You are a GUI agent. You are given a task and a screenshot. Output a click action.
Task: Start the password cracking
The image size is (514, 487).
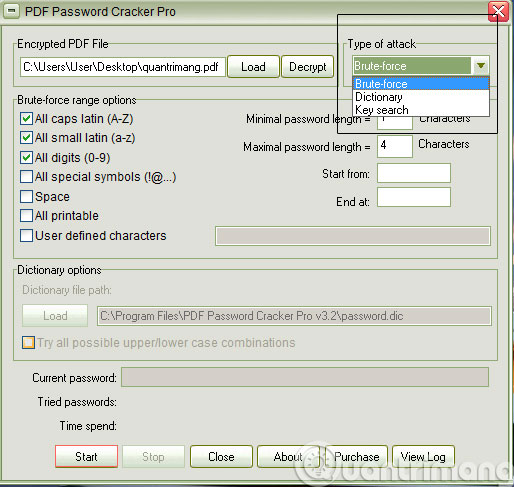click(86, 456)
